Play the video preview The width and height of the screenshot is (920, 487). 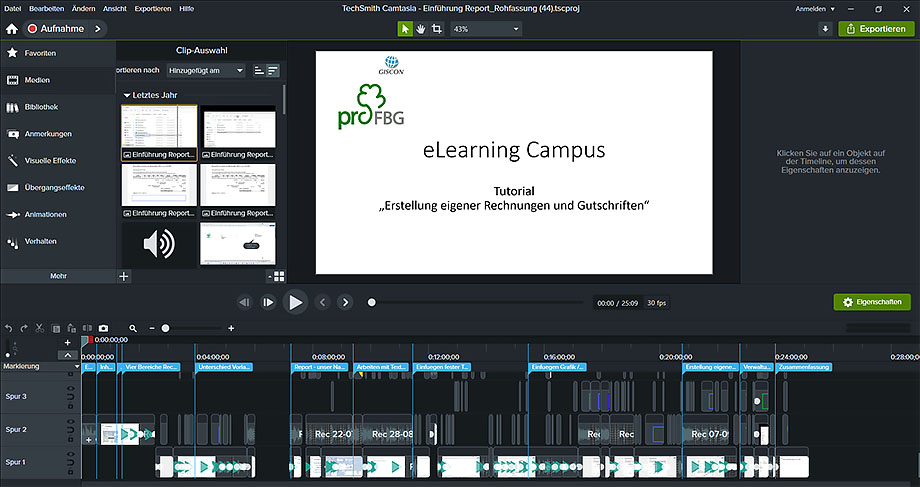[295, 303]
